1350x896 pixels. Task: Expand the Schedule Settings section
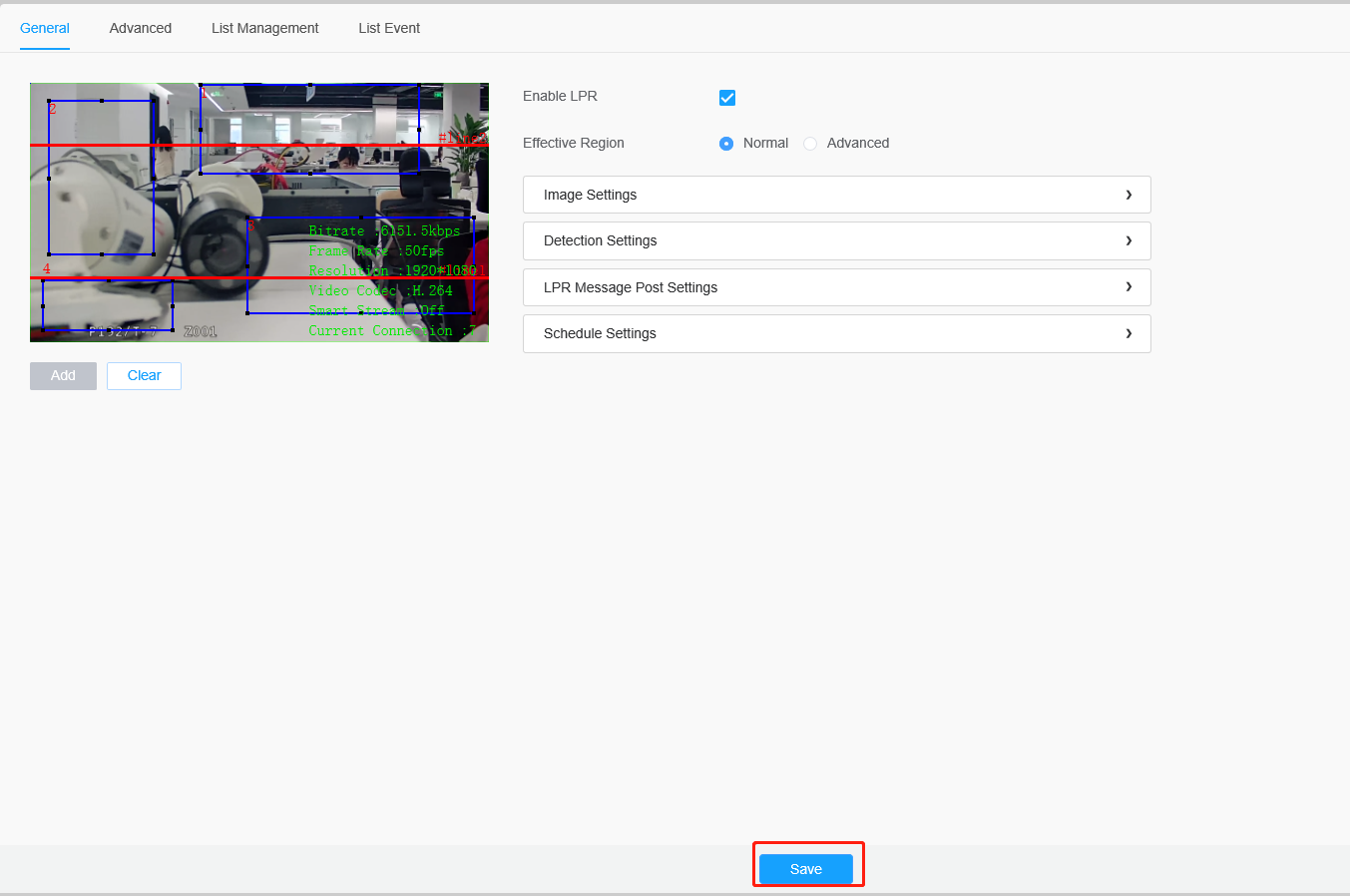[x=837, y=333]
